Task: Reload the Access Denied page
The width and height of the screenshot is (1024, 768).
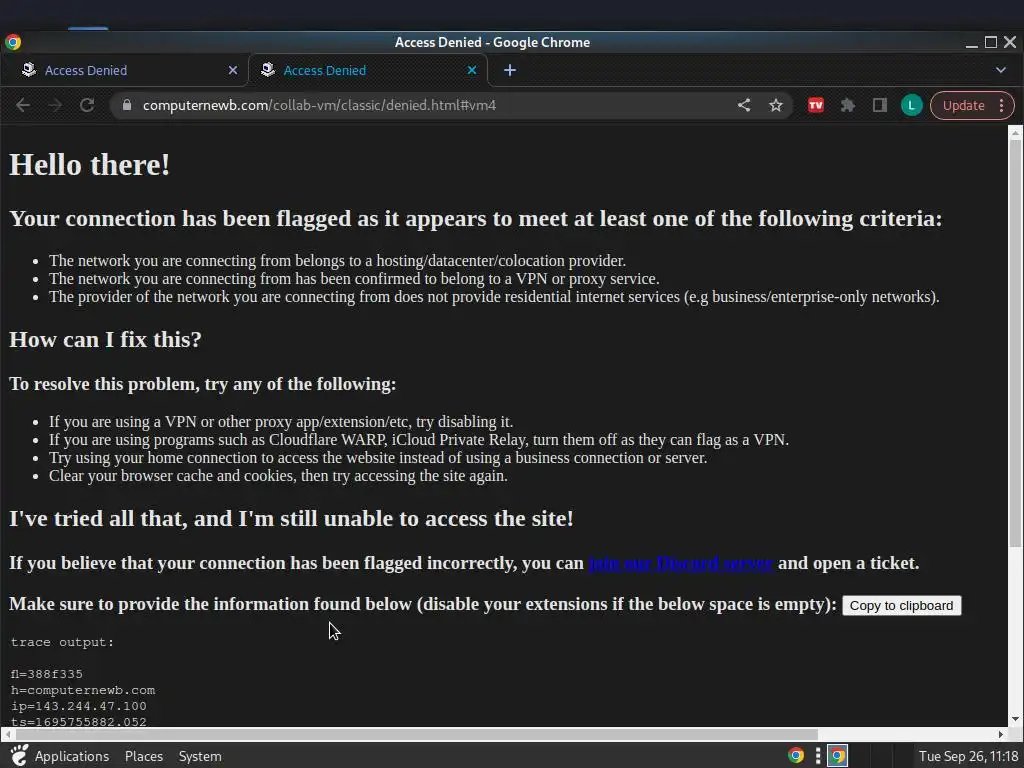Action: [x=87, y=105]
